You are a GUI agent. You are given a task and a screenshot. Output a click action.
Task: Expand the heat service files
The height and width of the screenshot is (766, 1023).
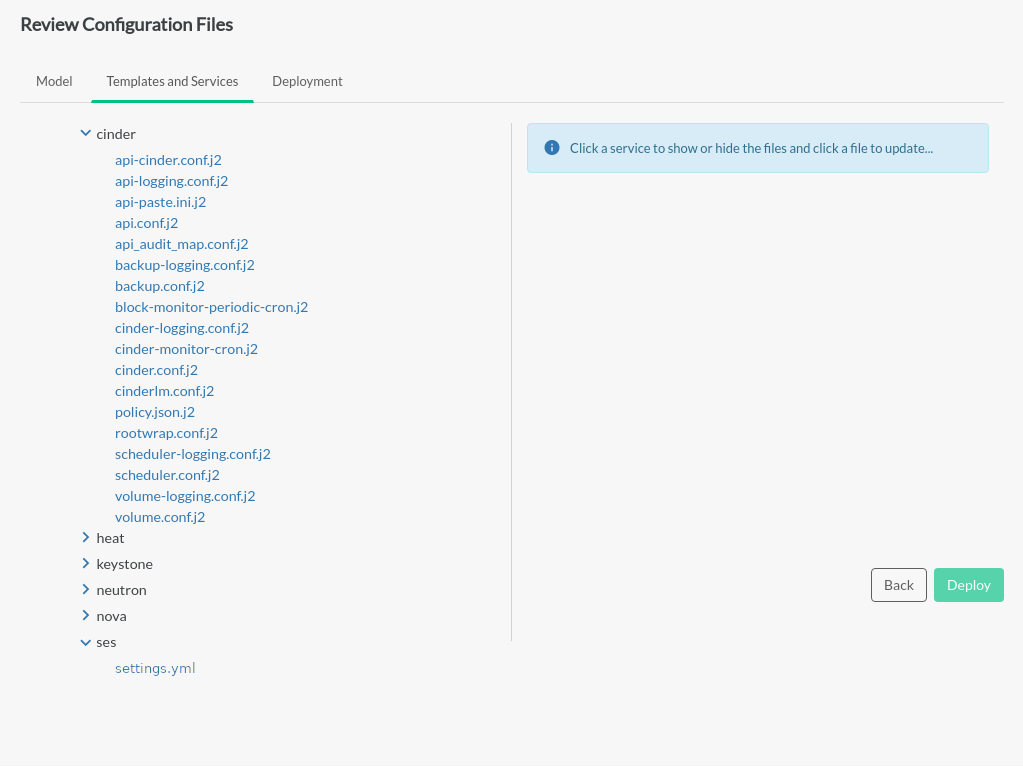pos(86,538)
